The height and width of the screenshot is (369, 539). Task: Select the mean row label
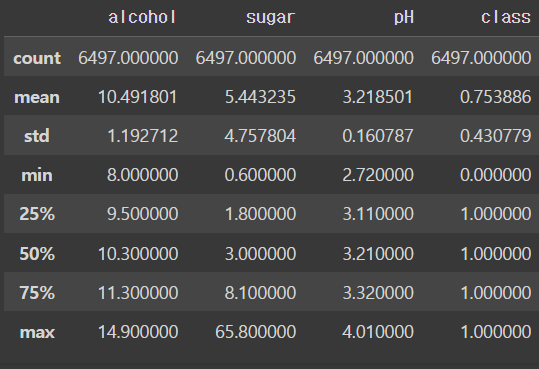37,97
